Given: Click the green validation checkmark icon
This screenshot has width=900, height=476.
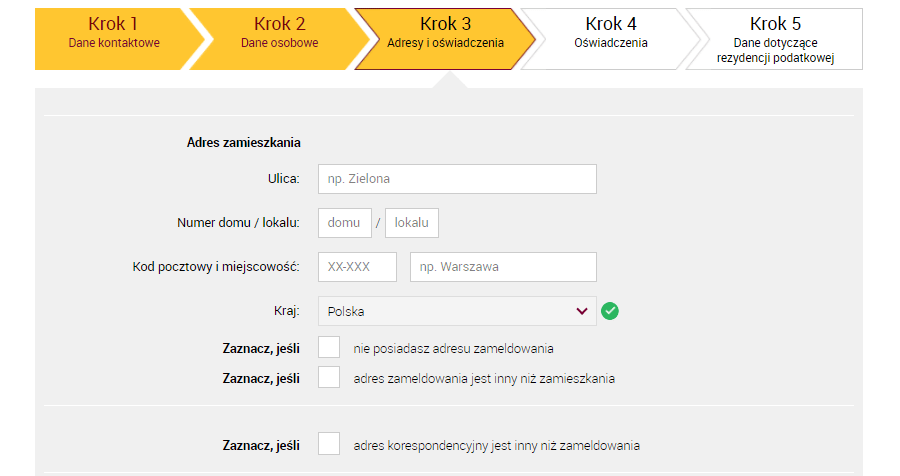Looking at the screenshot, I should 610,311.
